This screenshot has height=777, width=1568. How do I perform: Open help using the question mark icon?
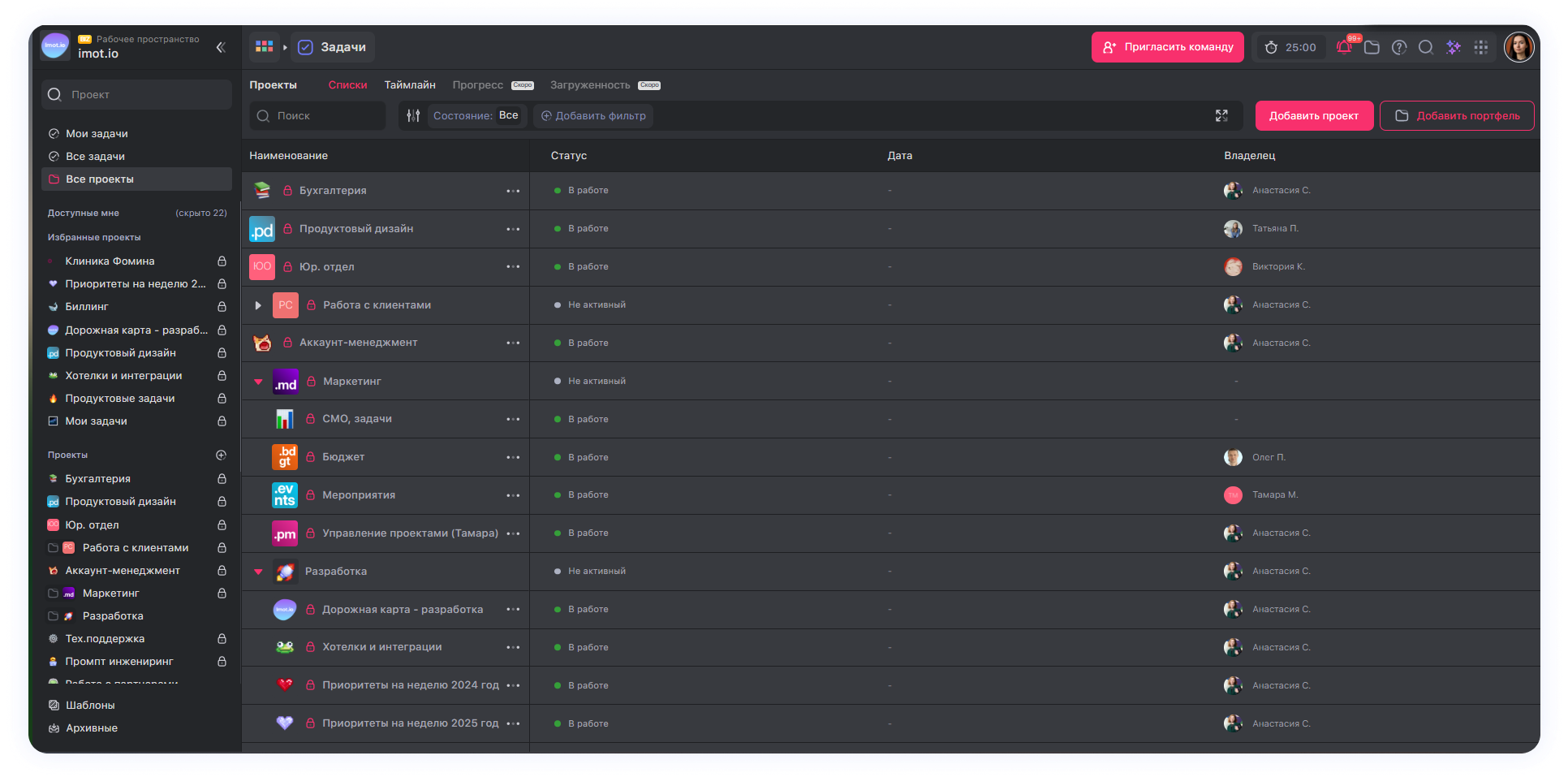point(1398,47)
